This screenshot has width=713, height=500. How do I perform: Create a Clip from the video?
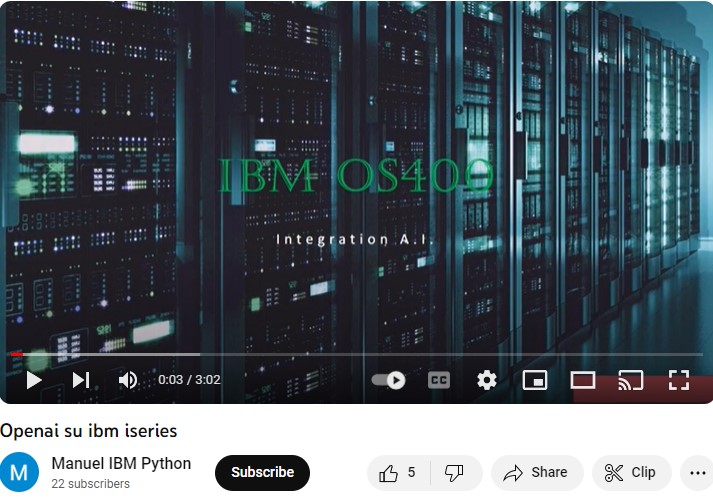(x=632, y=473)
